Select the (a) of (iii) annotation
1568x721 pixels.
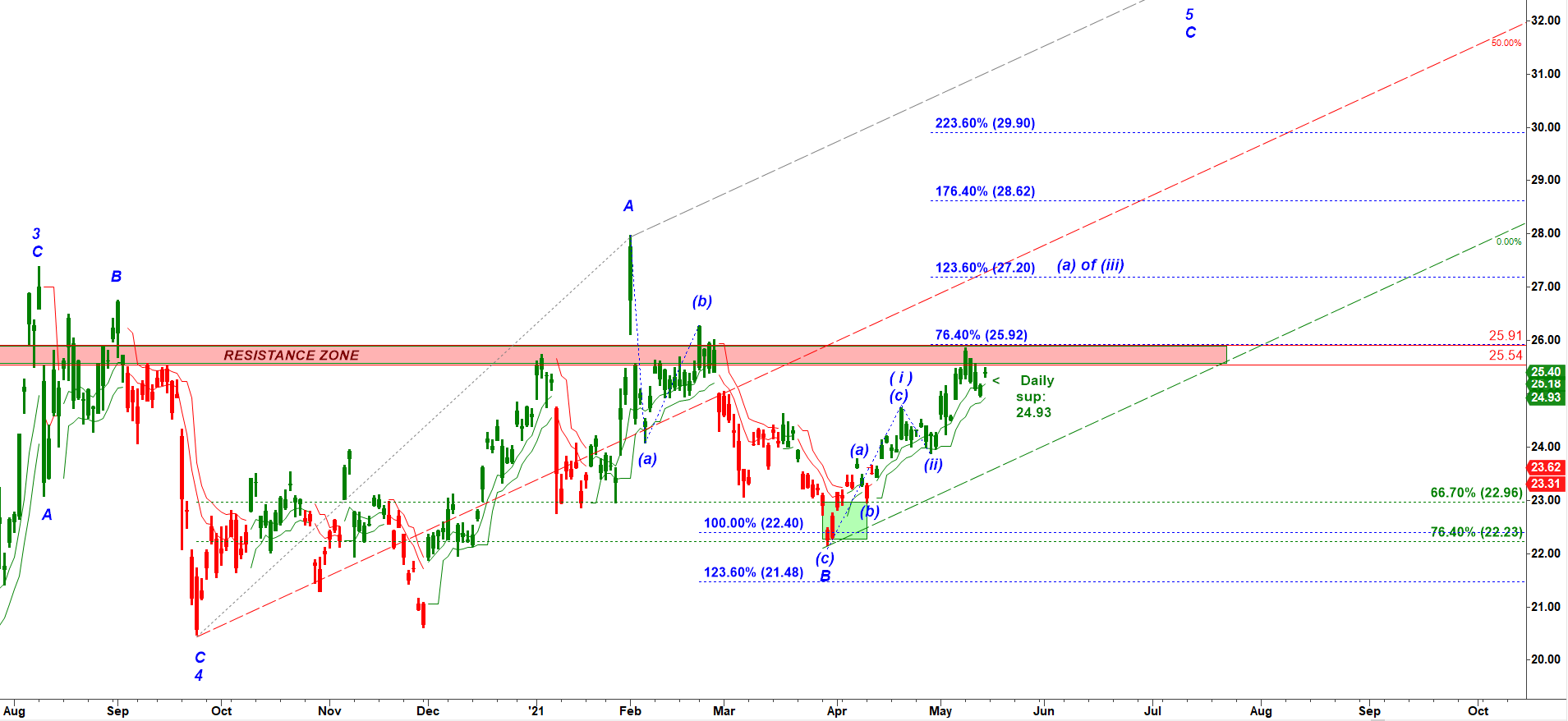coord(1090,265)
